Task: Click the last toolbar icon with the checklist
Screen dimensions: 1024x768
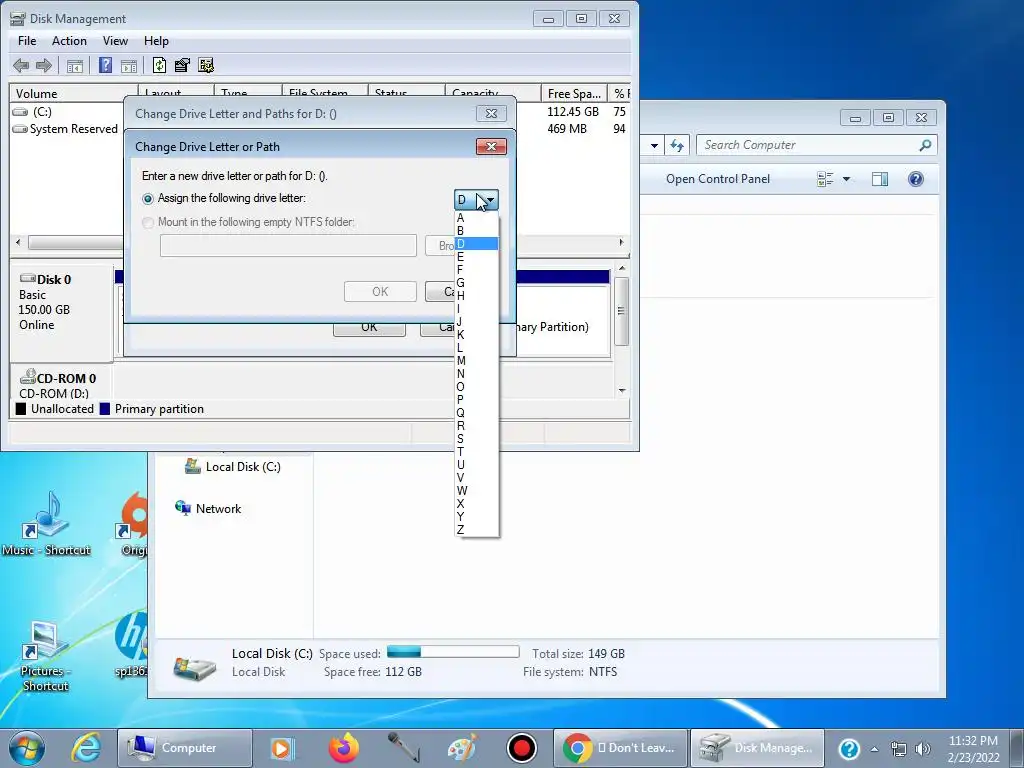Action: pyautogui.click(x=206, y=65)
